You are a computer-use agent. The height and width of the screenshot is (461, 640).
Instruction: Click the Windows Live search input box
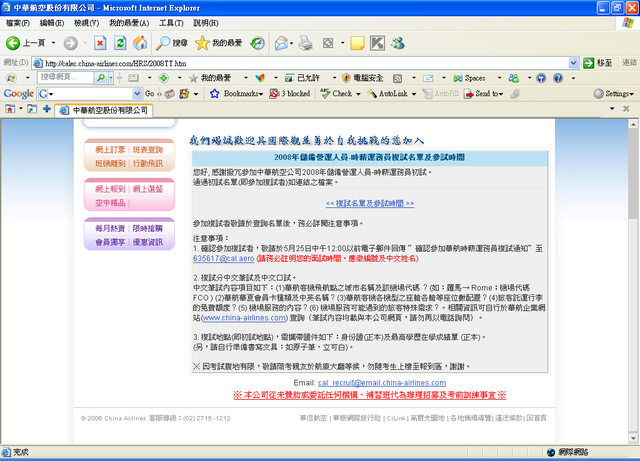coord(65,77)
